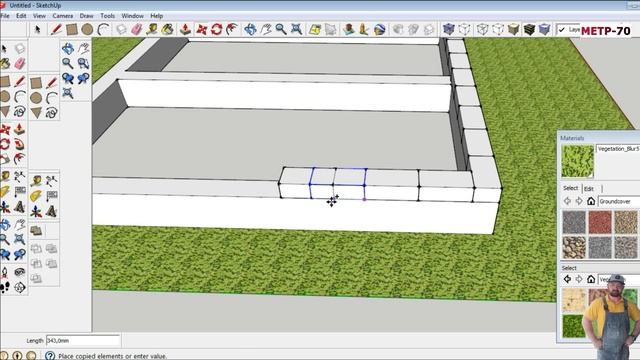Select the arrow Select tool in top toolbar
This screenshot has height=360, width=640.
click(x=38, y=29)
